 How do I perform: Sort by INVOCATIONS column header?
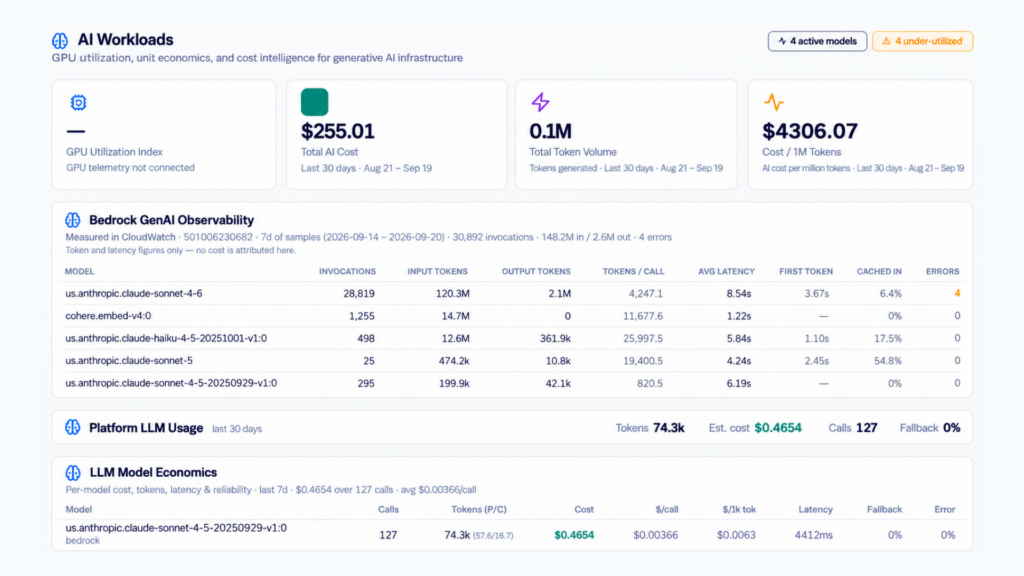point(347,272)
